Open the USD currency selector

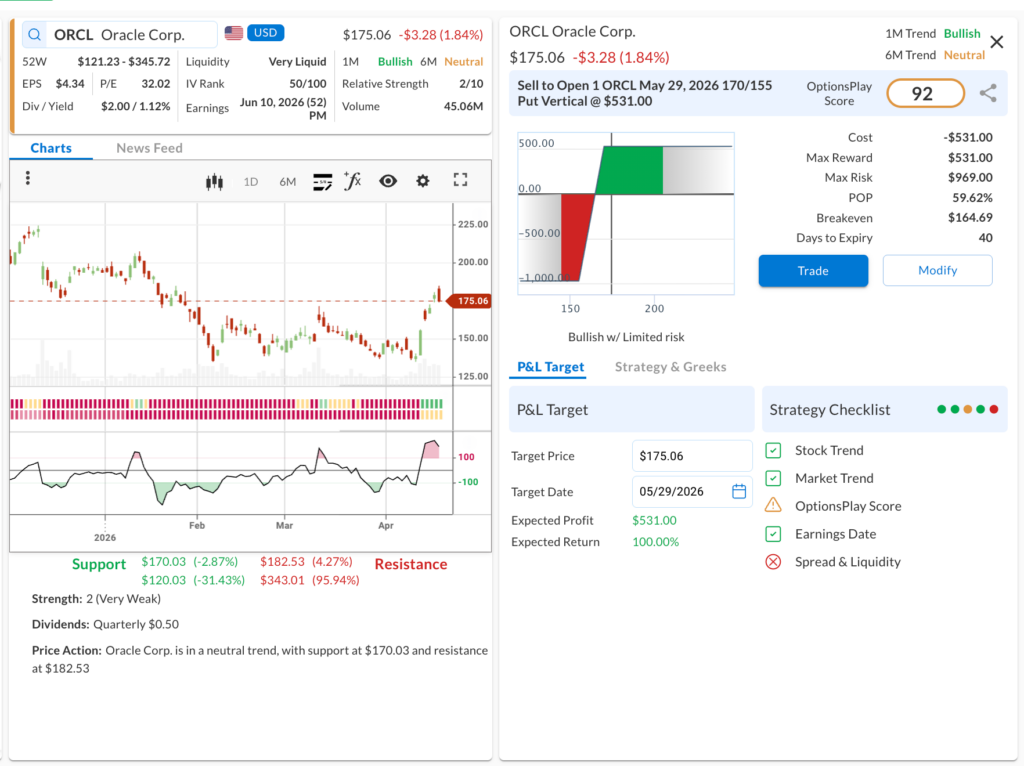[x=265, y=33]
